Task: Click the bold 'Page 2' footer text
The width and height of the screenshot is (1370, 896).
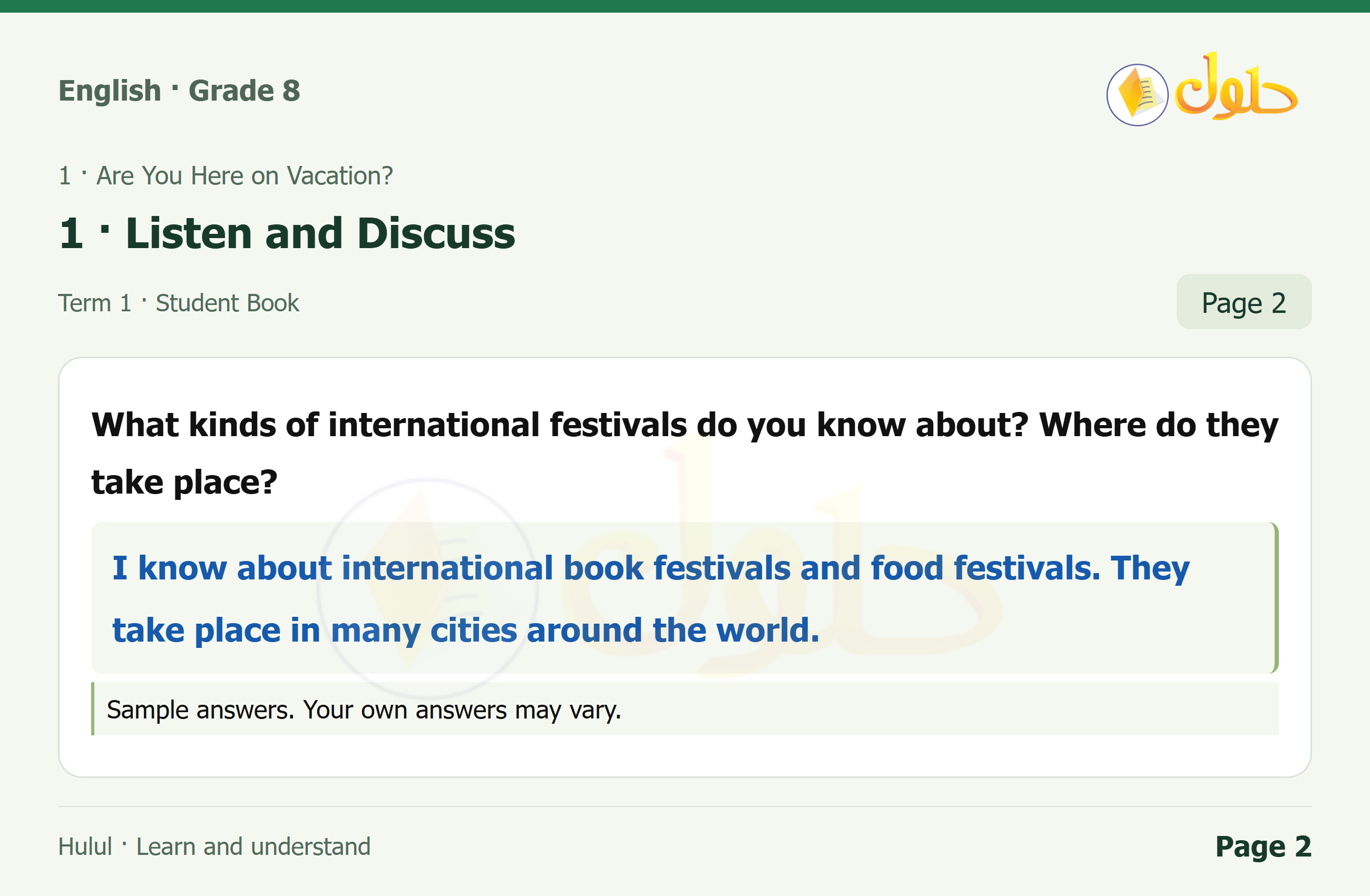Action: 1263,846
